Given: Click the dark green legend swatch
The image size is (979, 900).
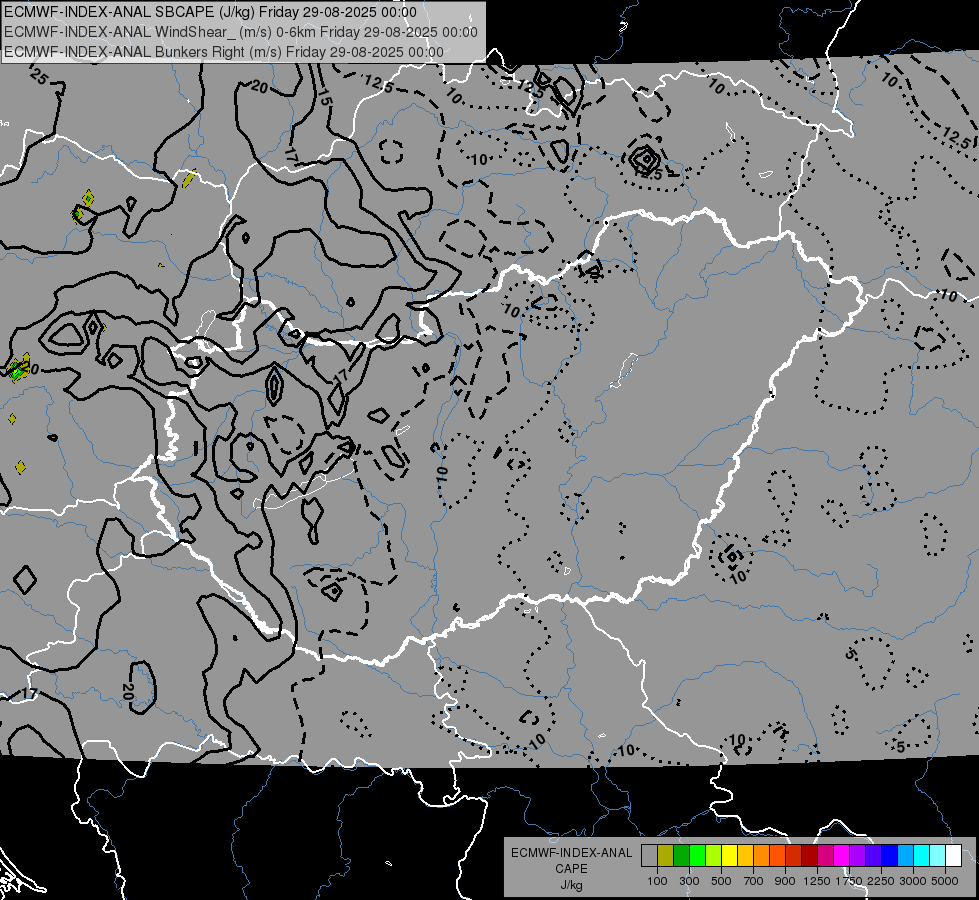Looking at the screenshot, I should coord(681,855).
